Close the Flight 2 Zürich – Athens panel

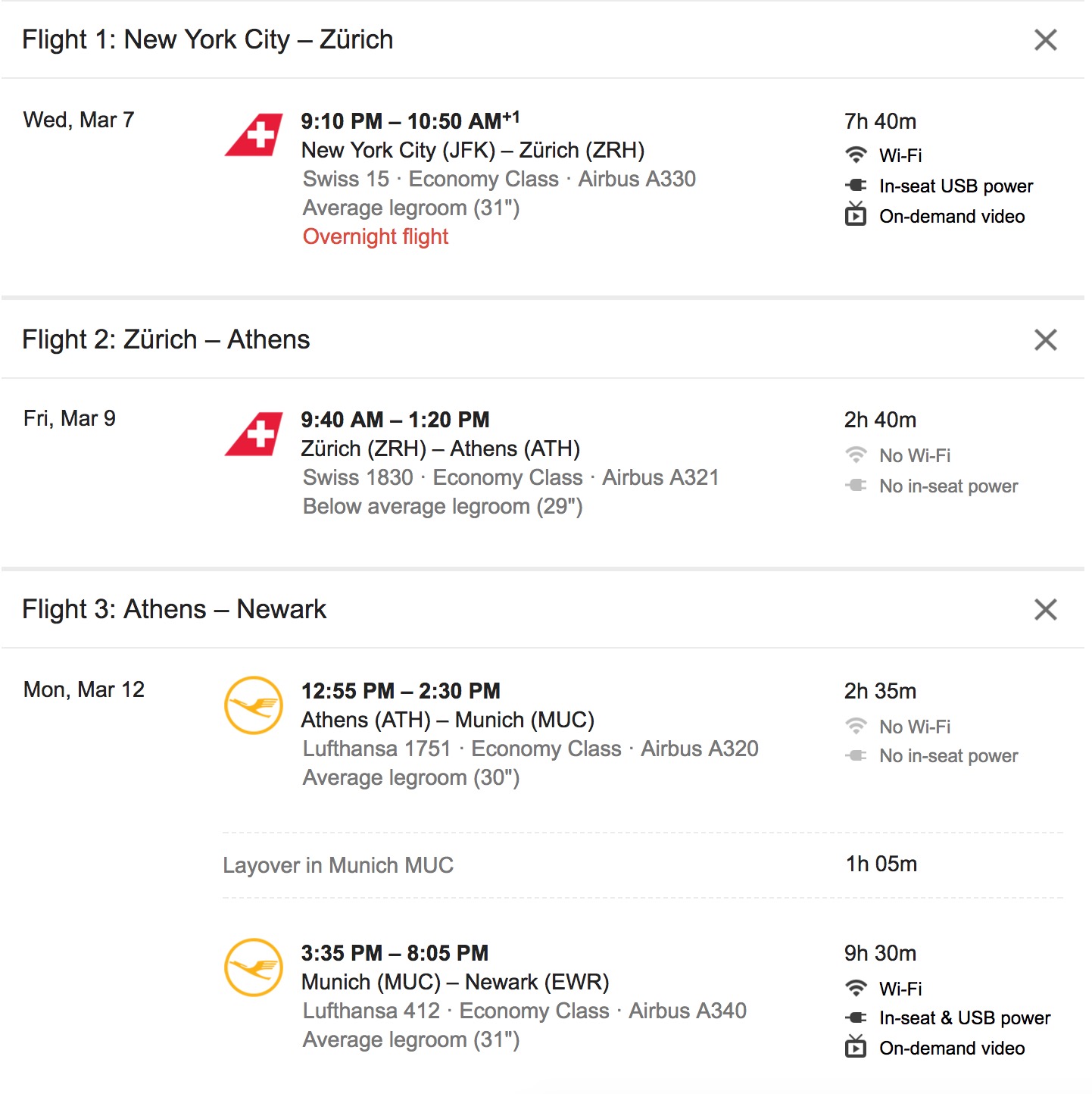(x=1045, y=339)
